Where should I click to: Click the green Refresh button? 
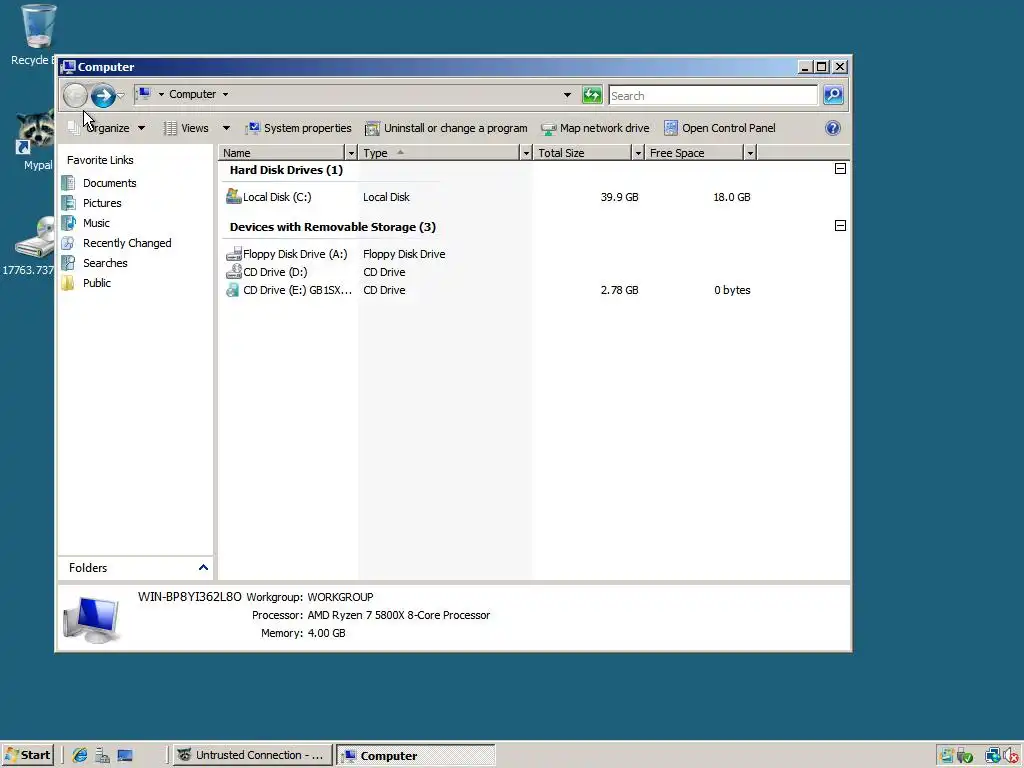pyautogui.click(x=592, y=95)
